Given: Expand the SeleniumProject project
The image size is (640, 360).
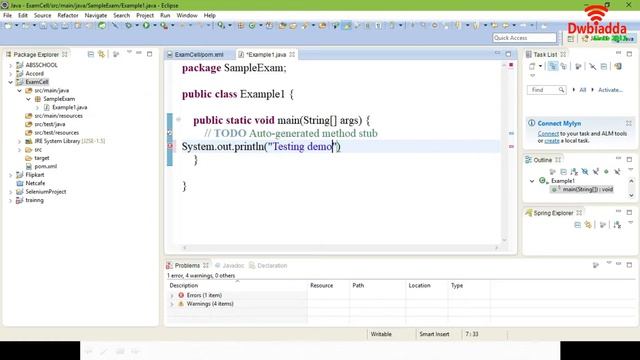Looking at the screenshot, I should click(x=11, y=192).
